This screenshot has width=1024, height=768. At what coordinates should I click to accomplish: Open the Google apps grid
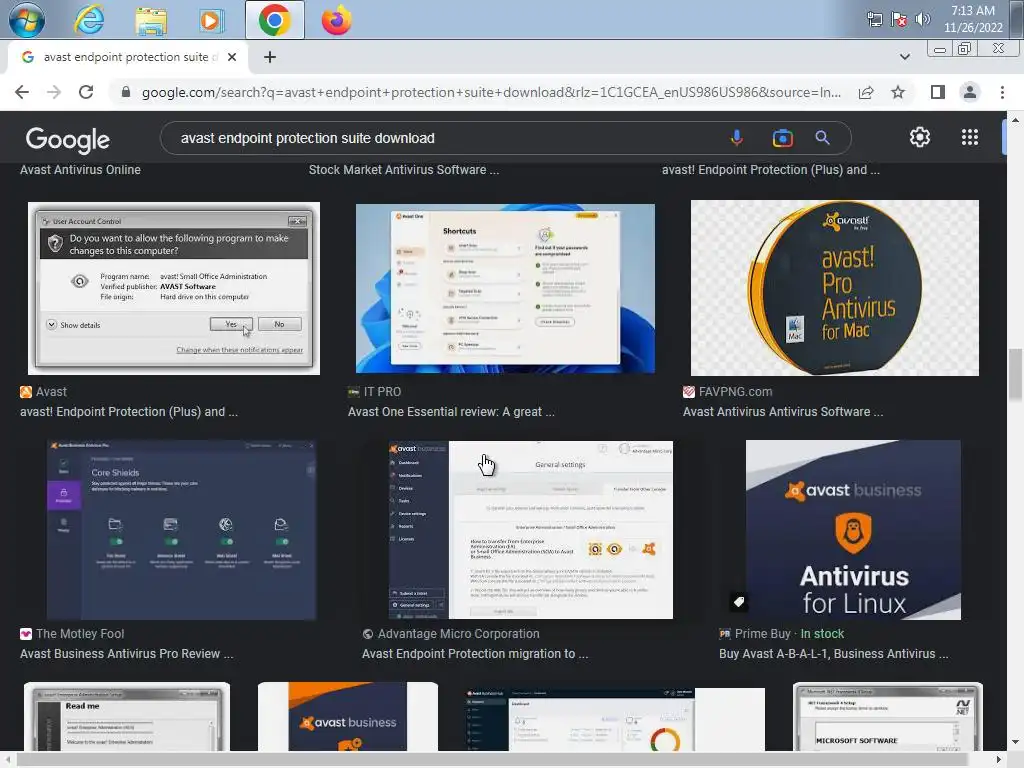point(970,137)
